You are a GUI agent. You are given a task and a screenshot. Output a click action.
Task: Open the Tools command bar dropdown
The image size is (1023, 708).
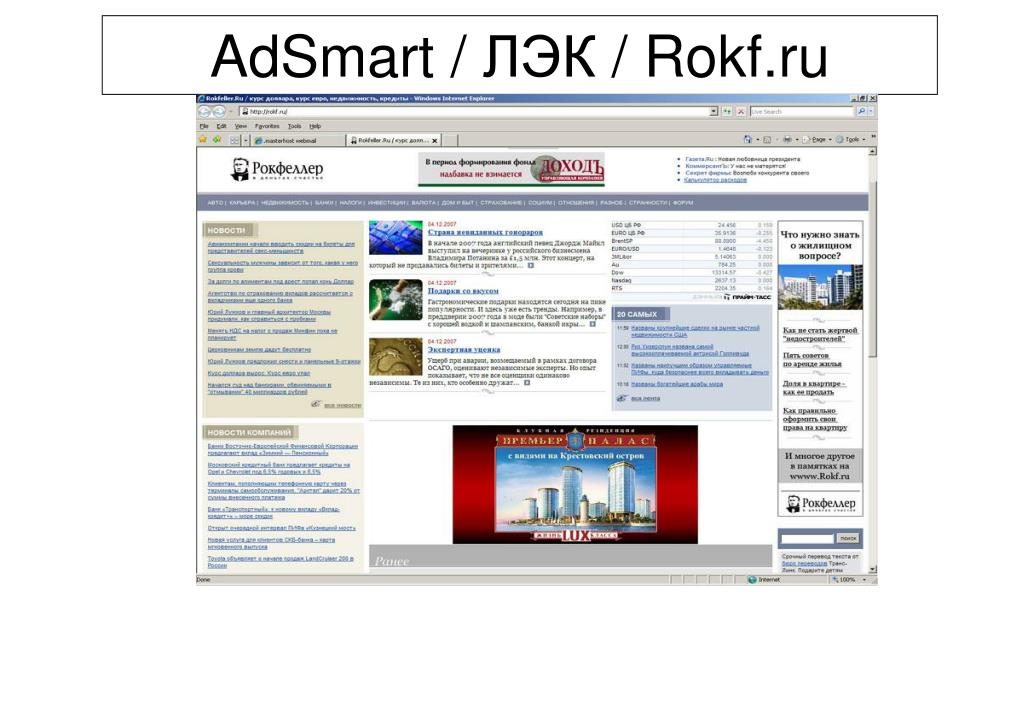click(851, 140)
